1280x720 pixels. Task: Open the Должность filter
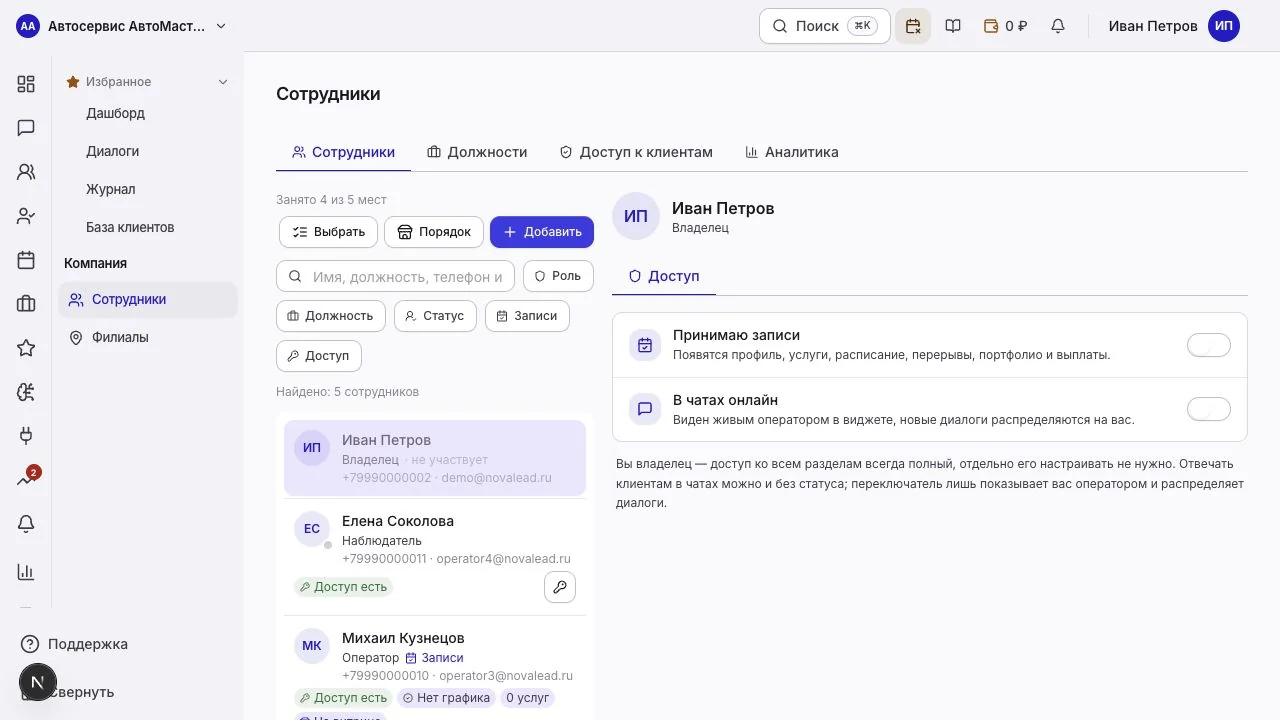tap(330, 316)
